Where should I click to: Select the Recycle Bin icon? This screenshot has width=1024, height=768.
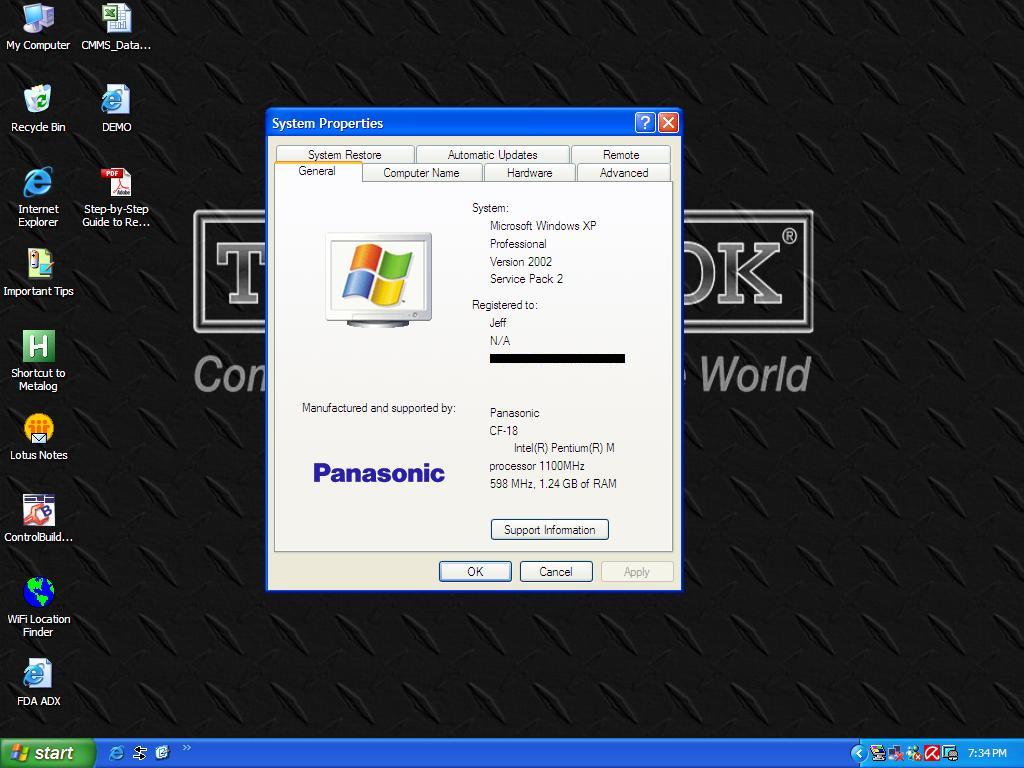click(38, 108)
